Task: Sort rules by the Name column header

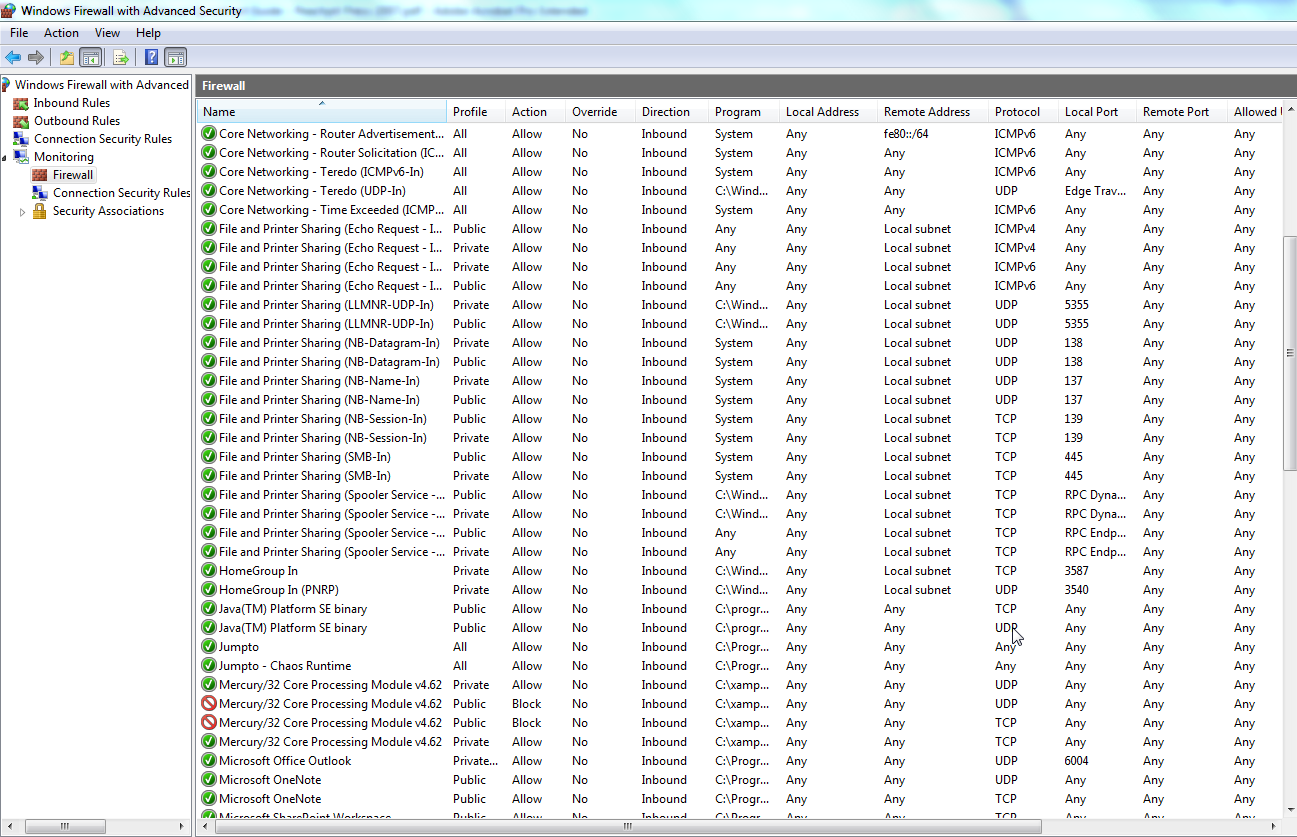Action: 322,111
